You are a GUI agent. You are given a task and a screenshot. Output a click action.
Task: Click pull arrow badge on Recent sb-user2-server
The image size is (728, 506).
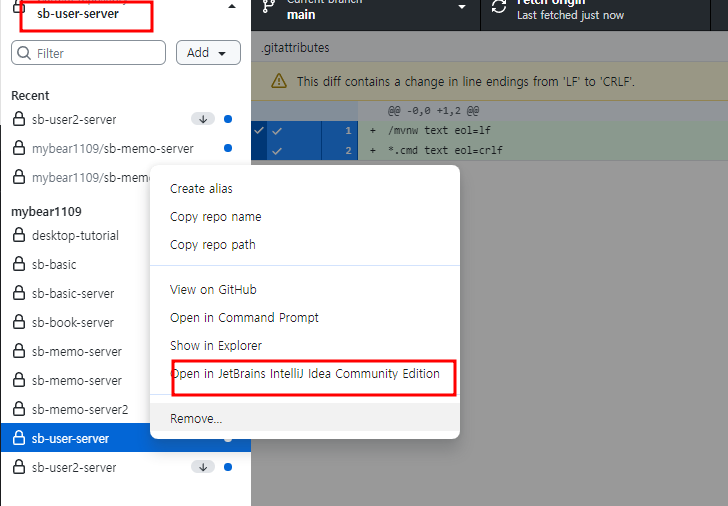(x=203, y=119)
